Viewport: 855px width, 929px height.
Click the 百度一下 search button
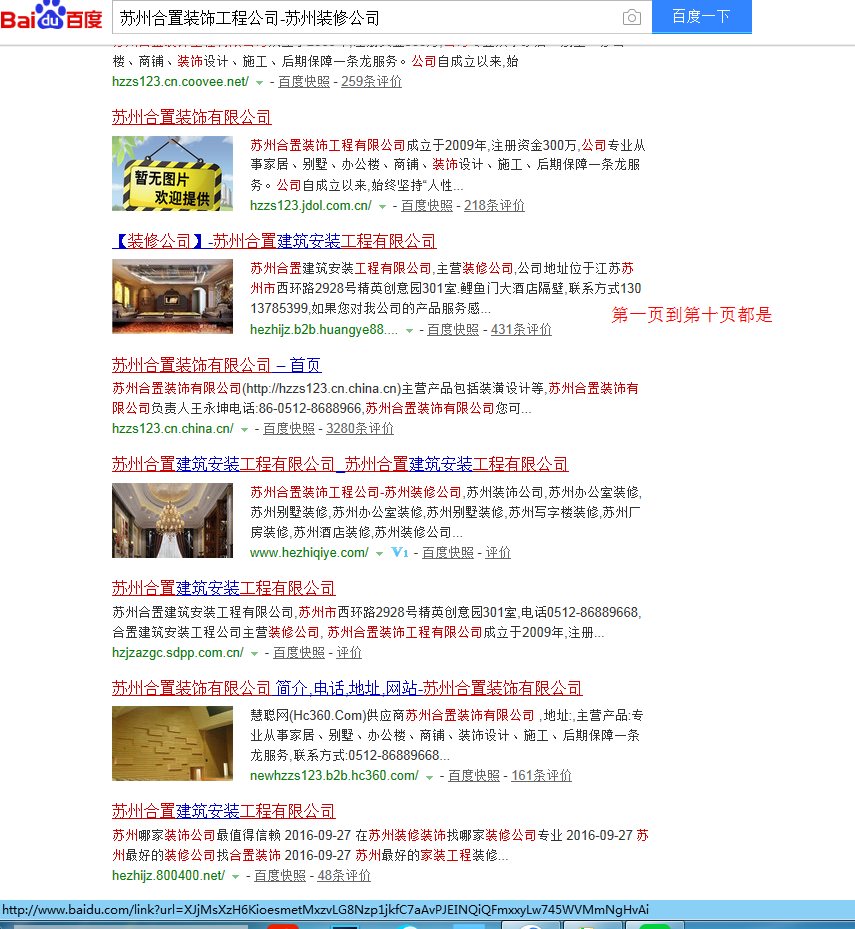[x=702, y=17]
